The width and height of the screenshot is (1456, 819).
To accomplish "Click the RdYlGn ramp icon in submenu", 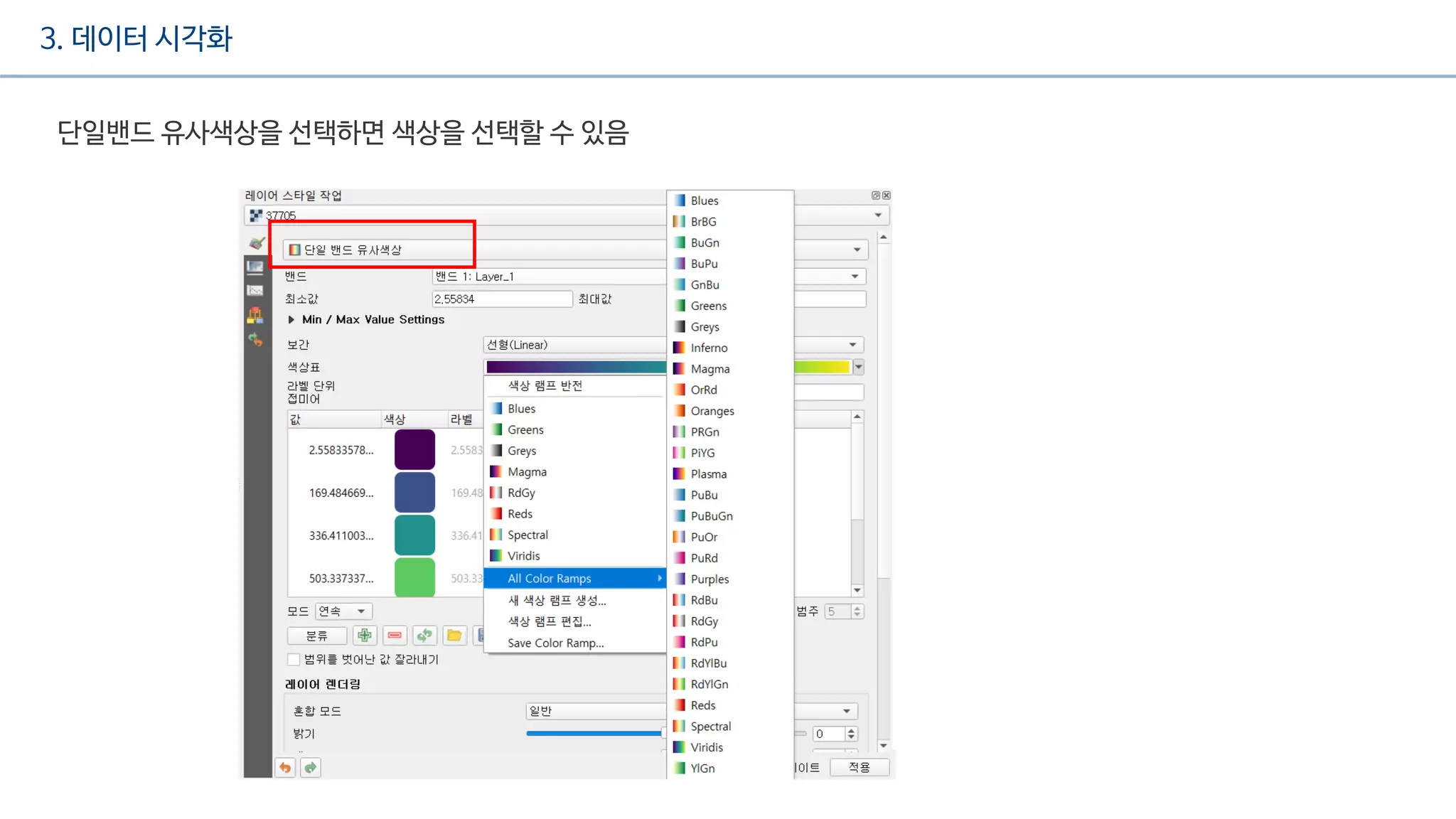I will click(679, 684).
